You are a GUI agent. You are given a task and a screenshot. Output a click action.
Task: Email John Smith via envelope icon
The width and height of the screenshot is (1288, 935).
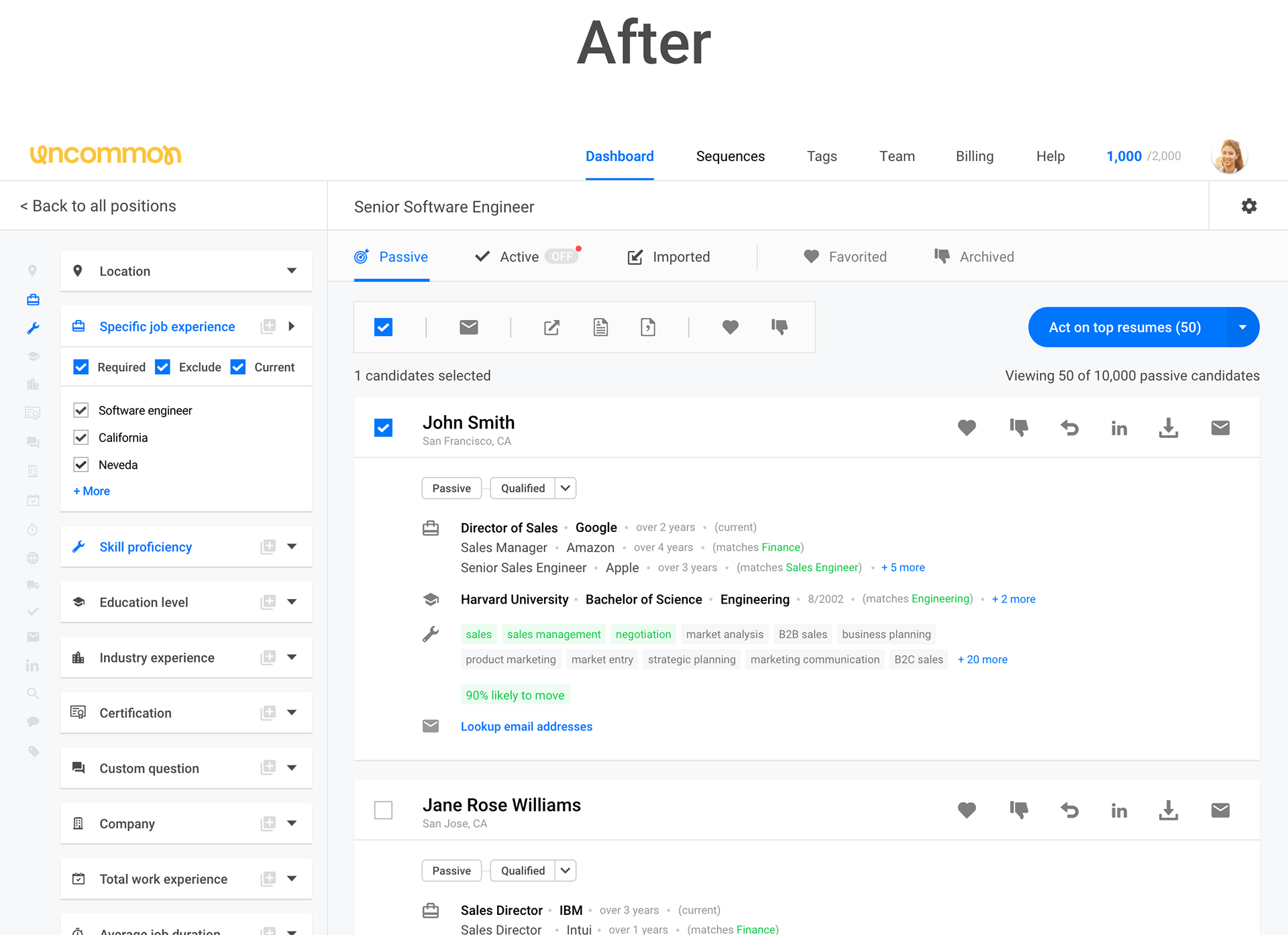tap(1220, 428)
